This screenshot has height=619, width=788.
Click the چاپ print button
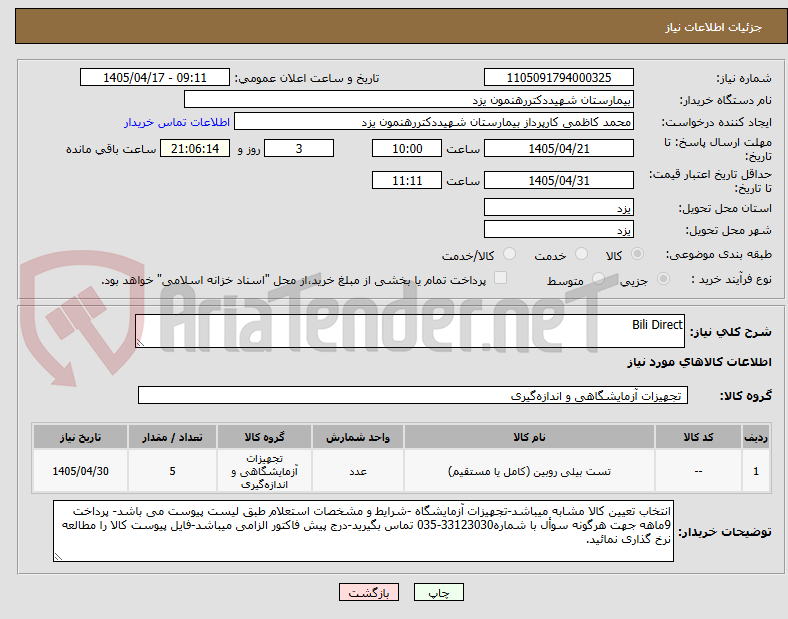(x=438, y=592)
